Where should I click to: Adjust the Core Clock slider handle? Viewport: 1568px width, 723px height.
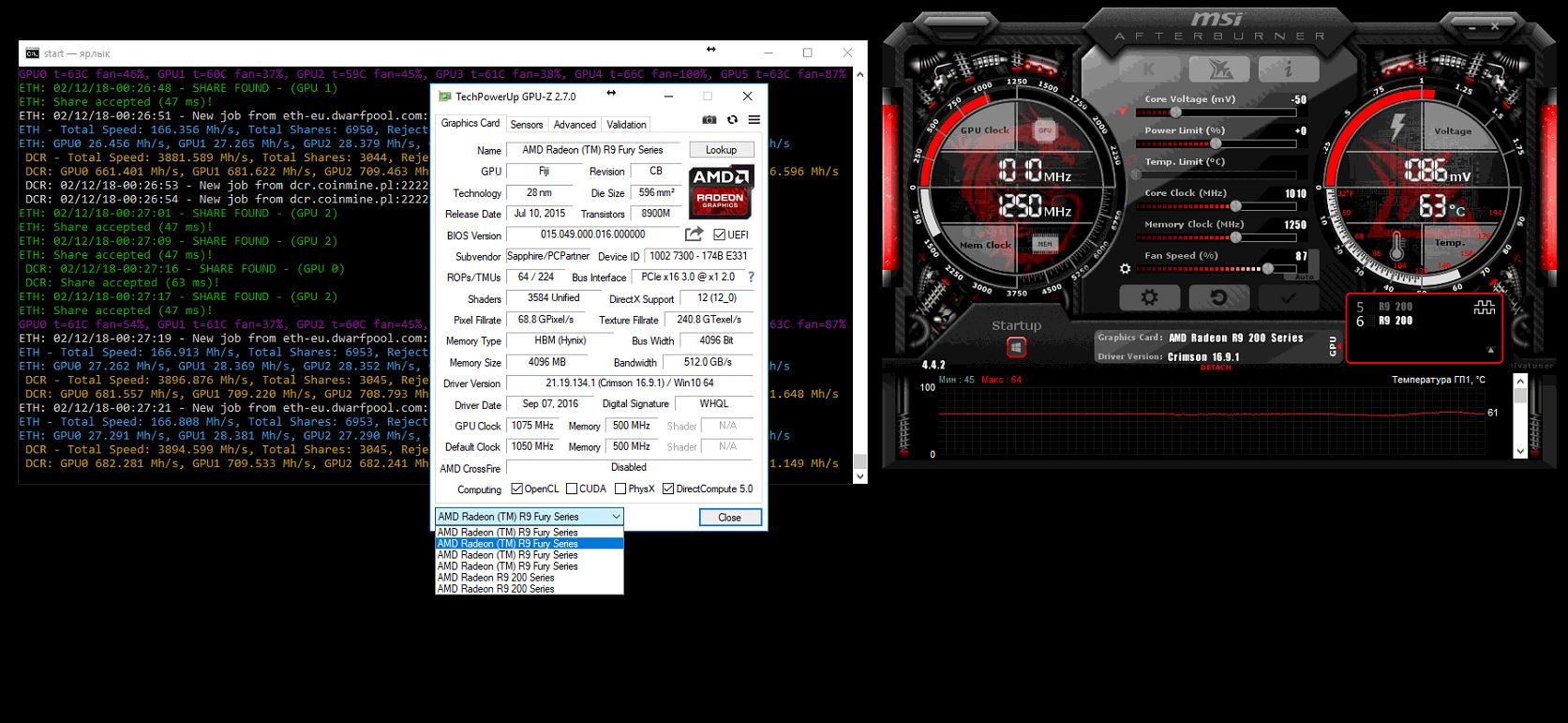coord(1235,206)
